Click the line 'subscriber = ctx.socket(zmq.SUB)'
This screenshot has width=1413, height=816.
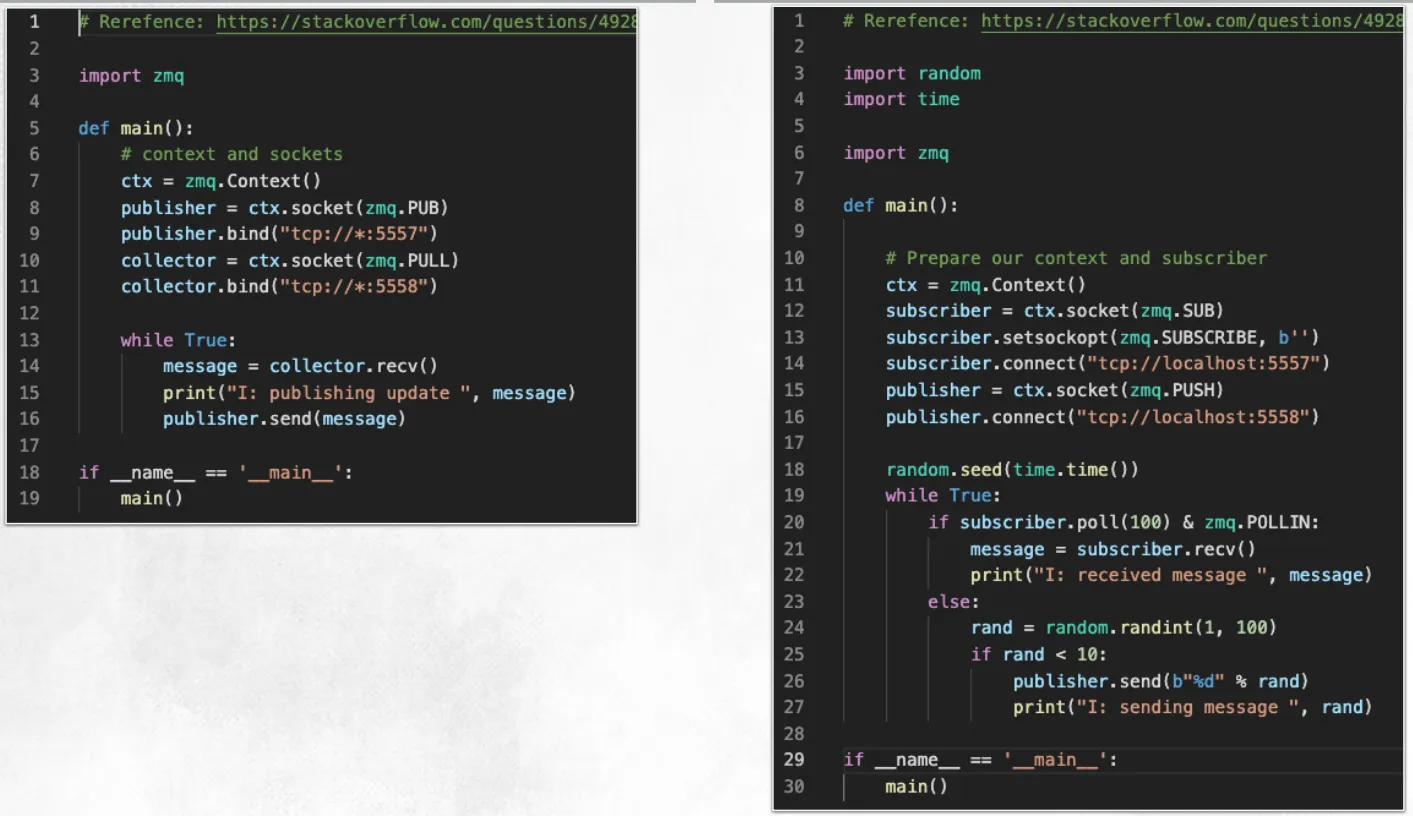coord(1055,311)
